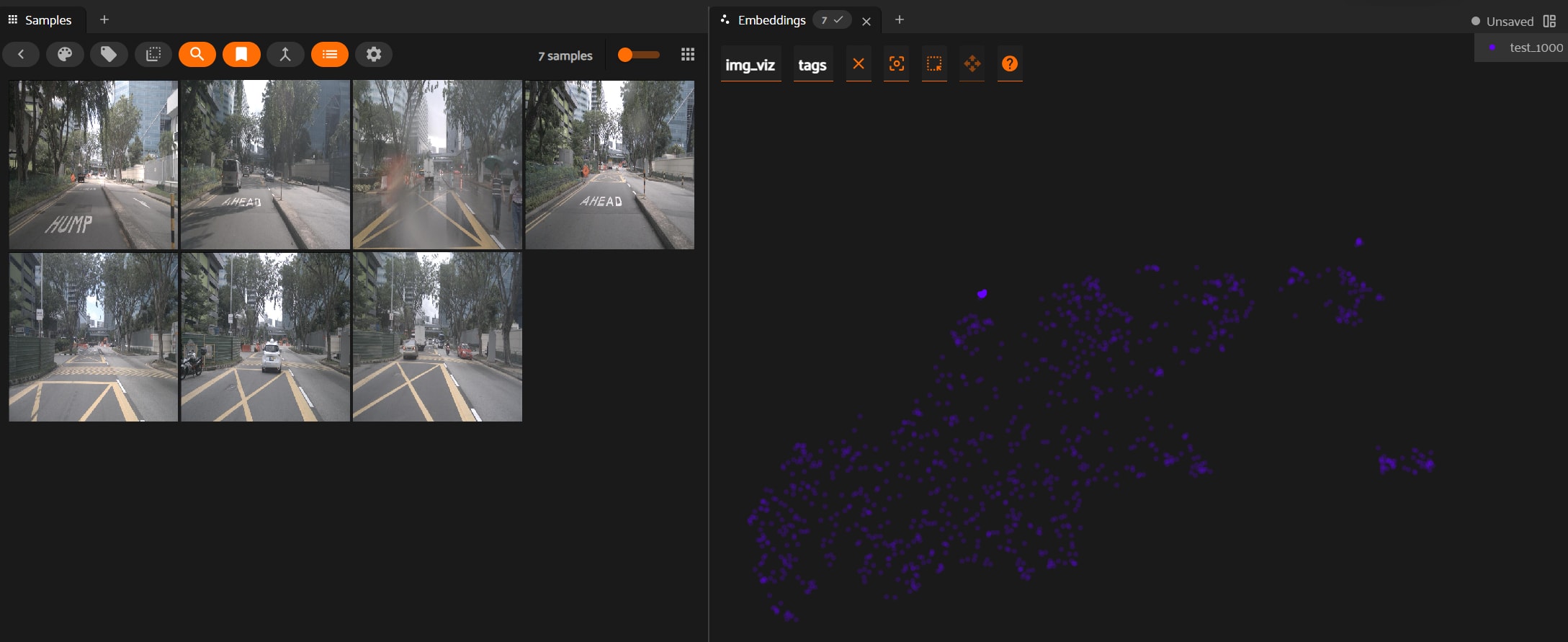Viewport: 1568px width, 642px height.
Task: Switch to the Embeddings tab
Action: [771, 20]
